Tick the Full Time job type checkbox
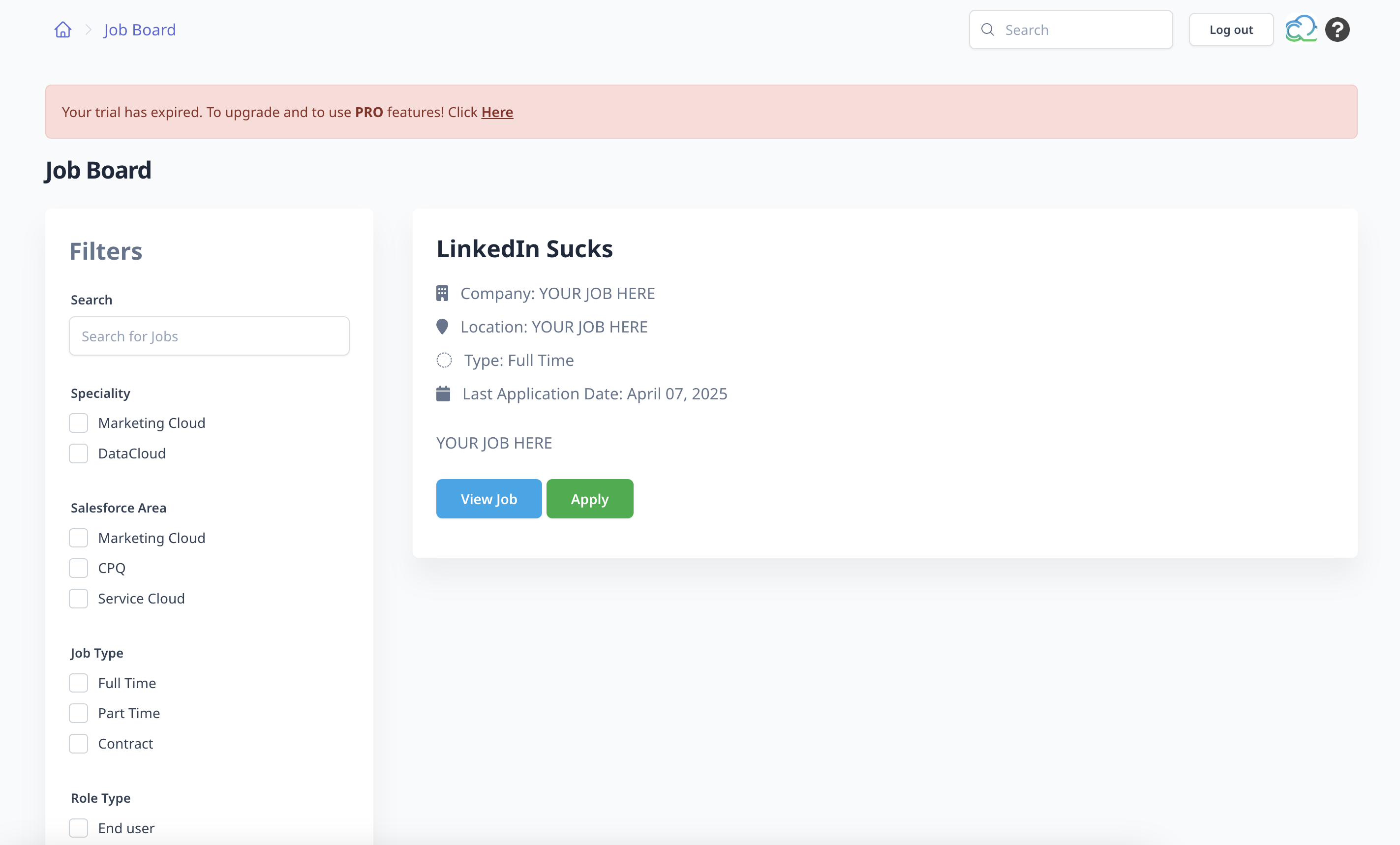The height and width of the screenshot is (845, 1400). tap(78, 683)
